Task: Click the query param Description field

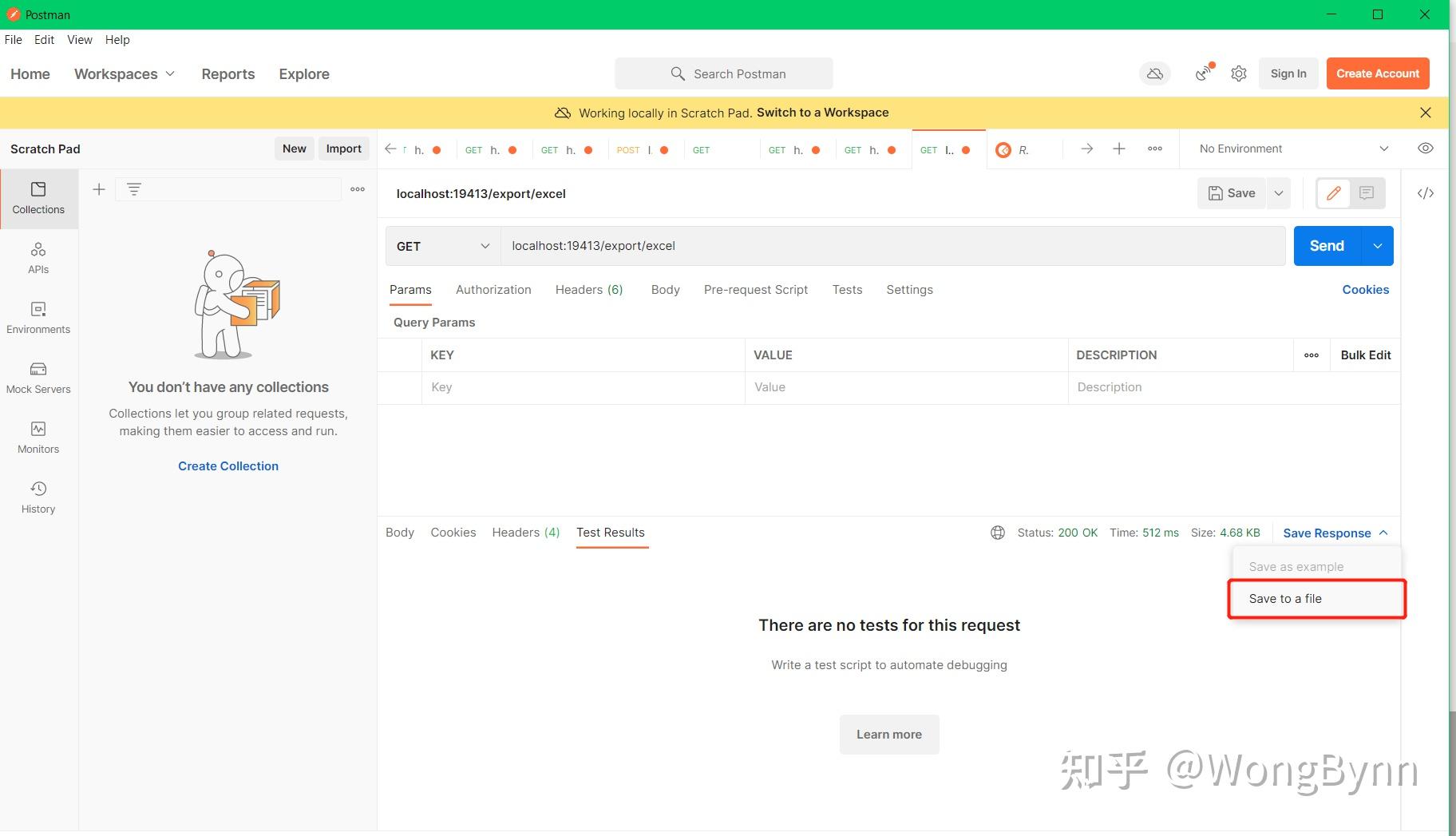Action: point(1234,387)
